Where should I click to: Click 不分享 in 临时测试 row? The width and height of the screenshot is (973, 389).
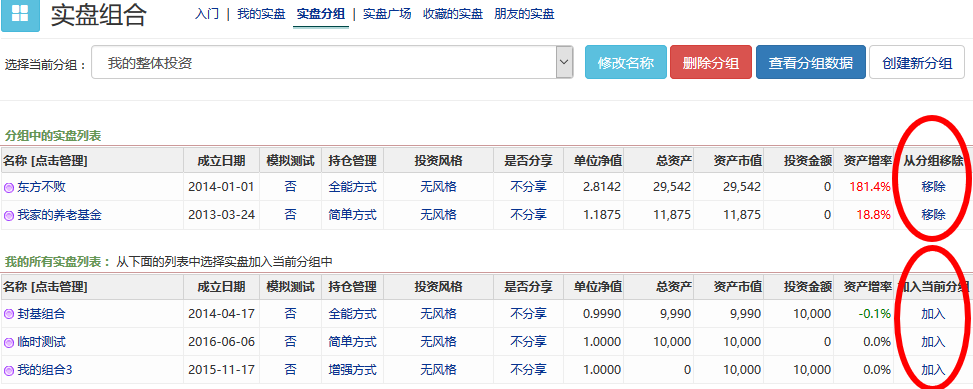[528, 342]
